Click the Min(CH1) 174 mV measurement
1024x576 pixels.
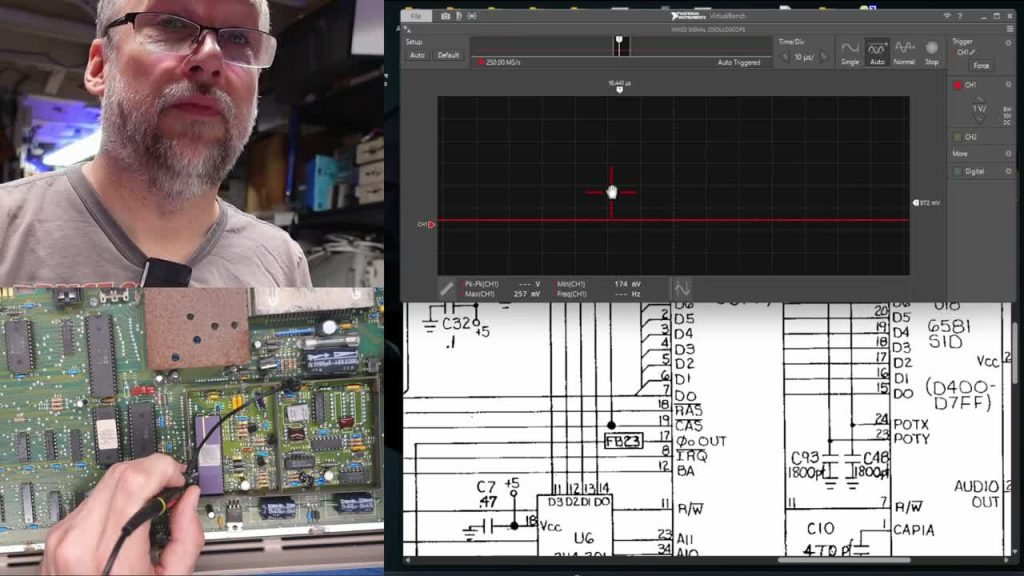(598, 284)
